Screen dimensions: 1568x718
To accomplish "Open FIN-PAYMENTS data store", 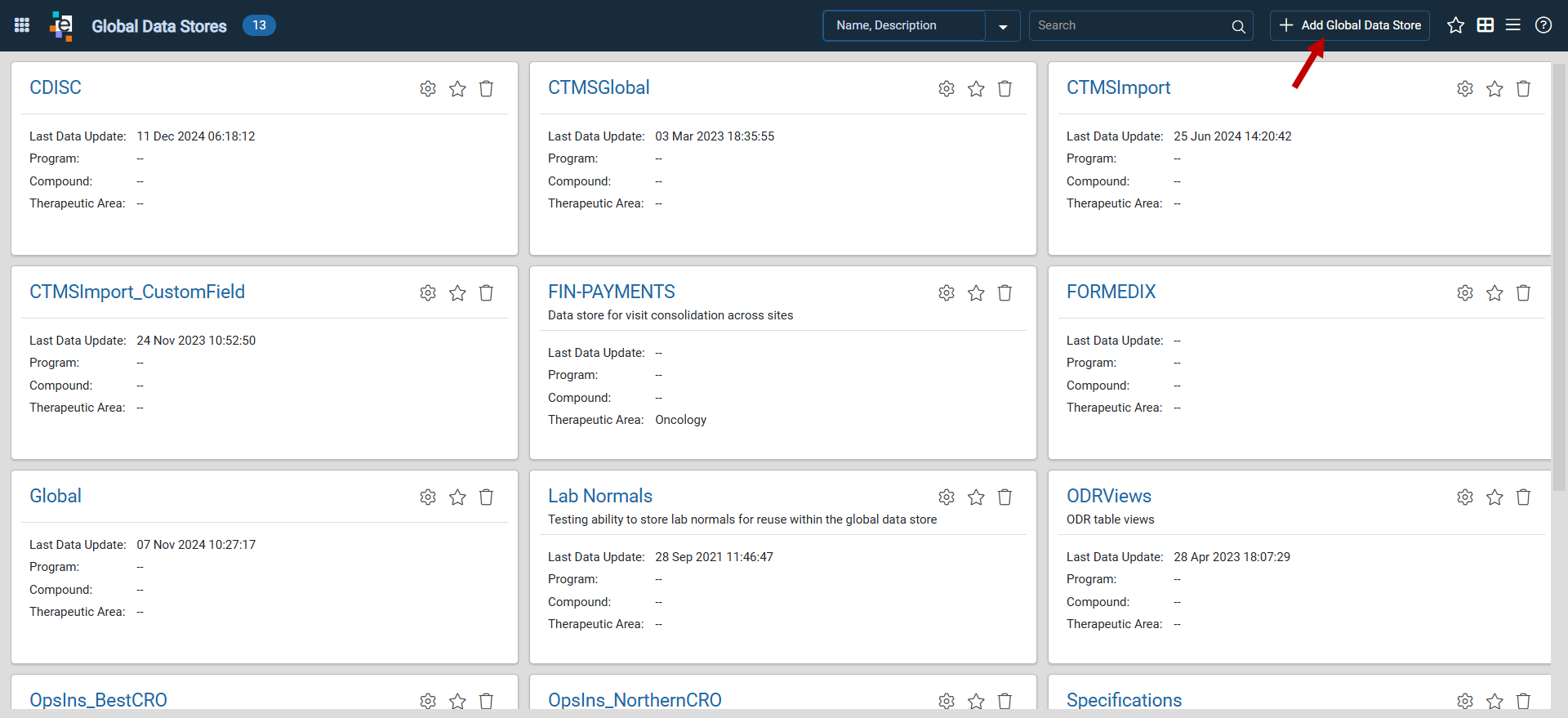I will 612,292.
